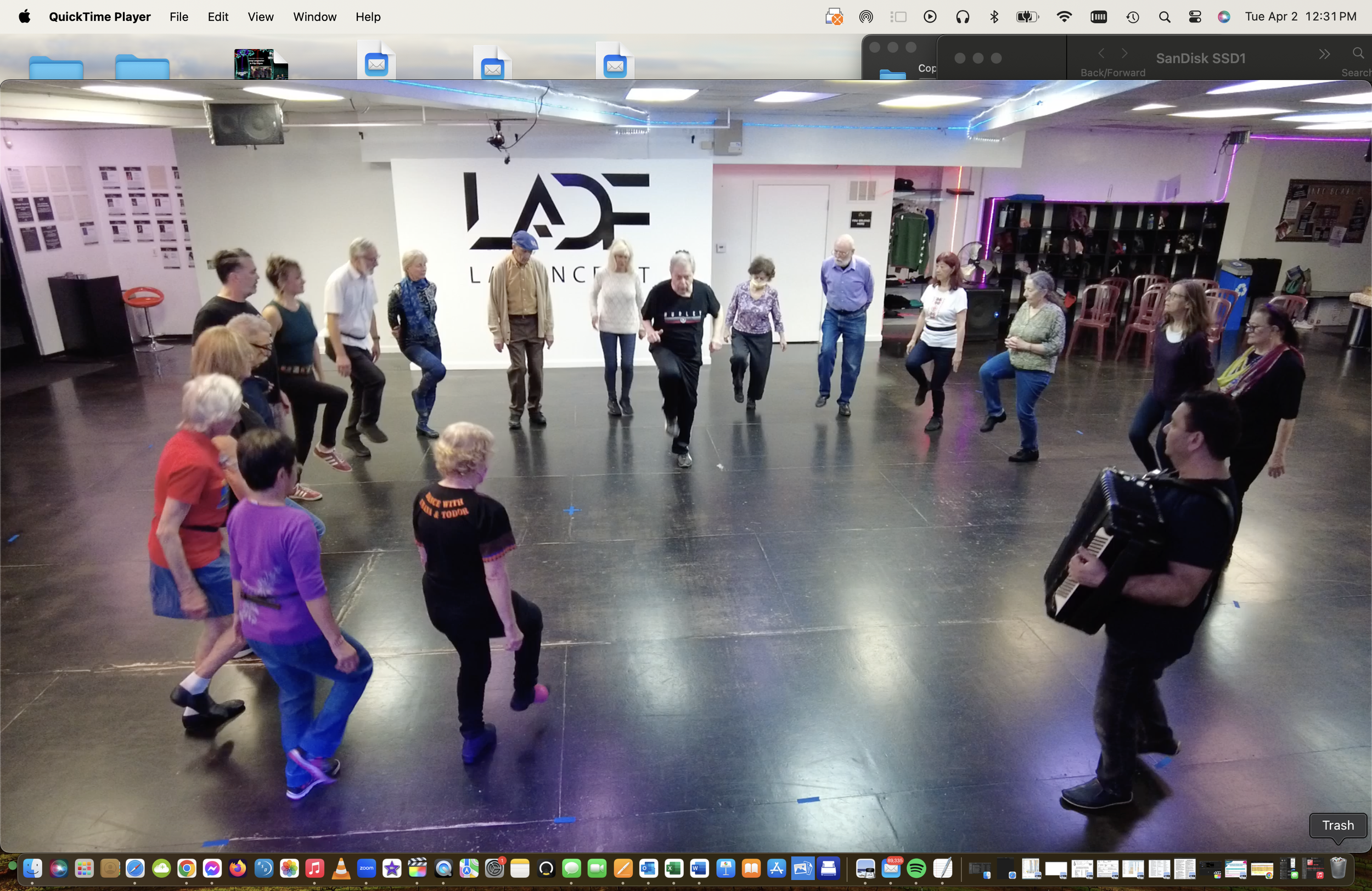Click Search in the Finder window toolbar
This screenshot has height=891, width=1372.
tap(1358, 54)
